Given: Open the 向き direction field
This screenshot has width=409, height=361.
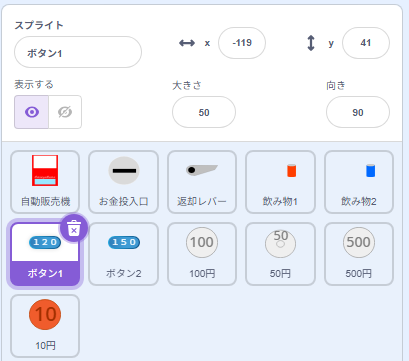Looking at the screenshot, I should tap(358, 112).
